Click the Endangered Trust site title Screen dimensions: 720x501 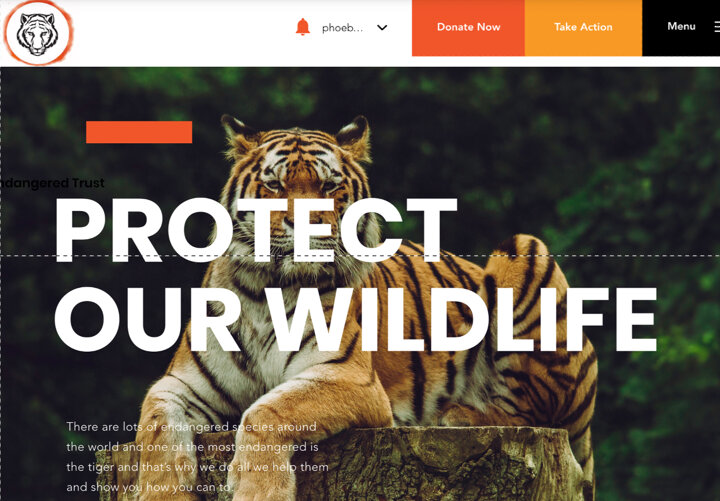pos(52,183)
